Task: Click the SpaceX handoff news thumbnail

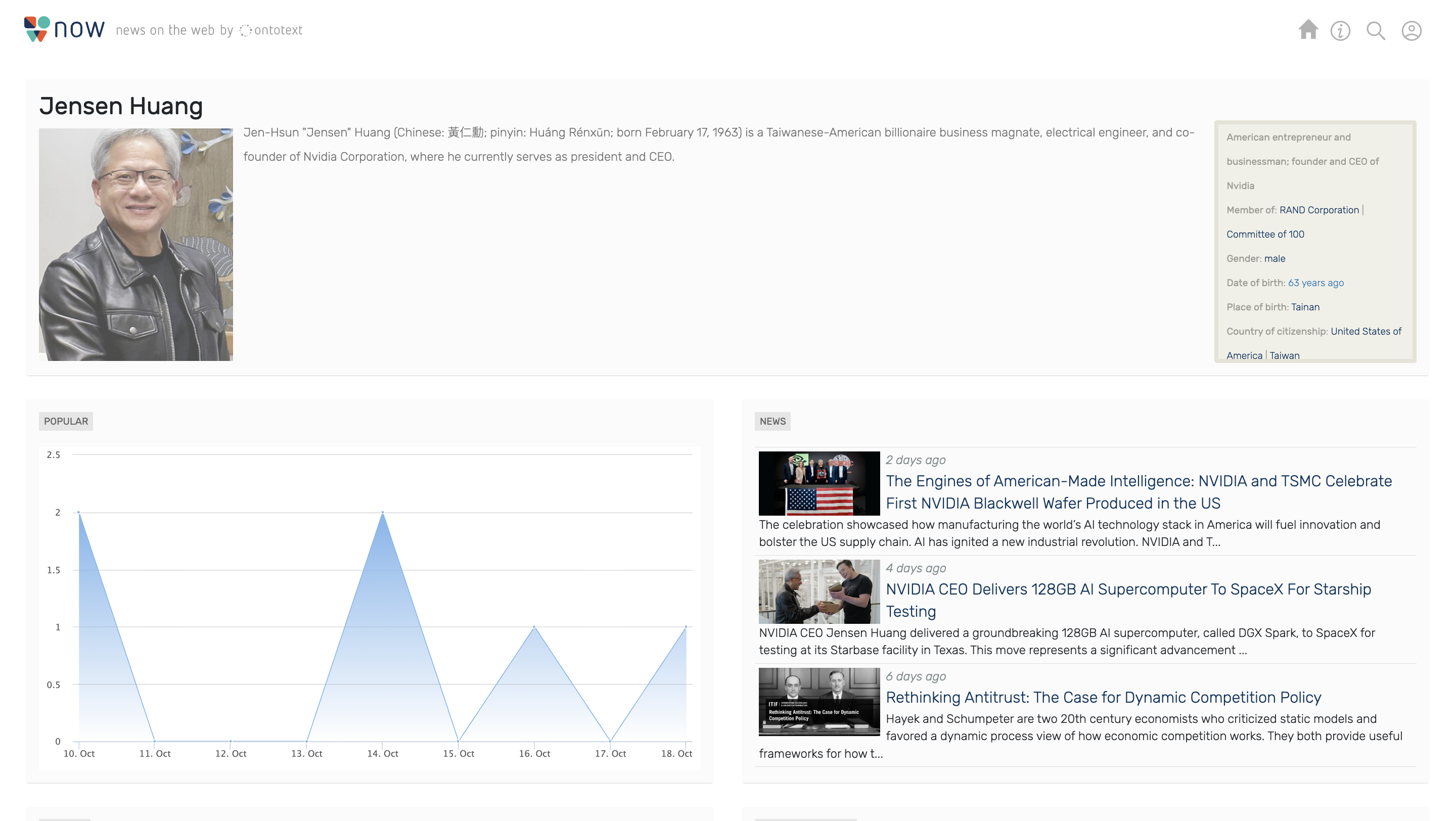Action: pyautogui.click(x=819, y=591)
